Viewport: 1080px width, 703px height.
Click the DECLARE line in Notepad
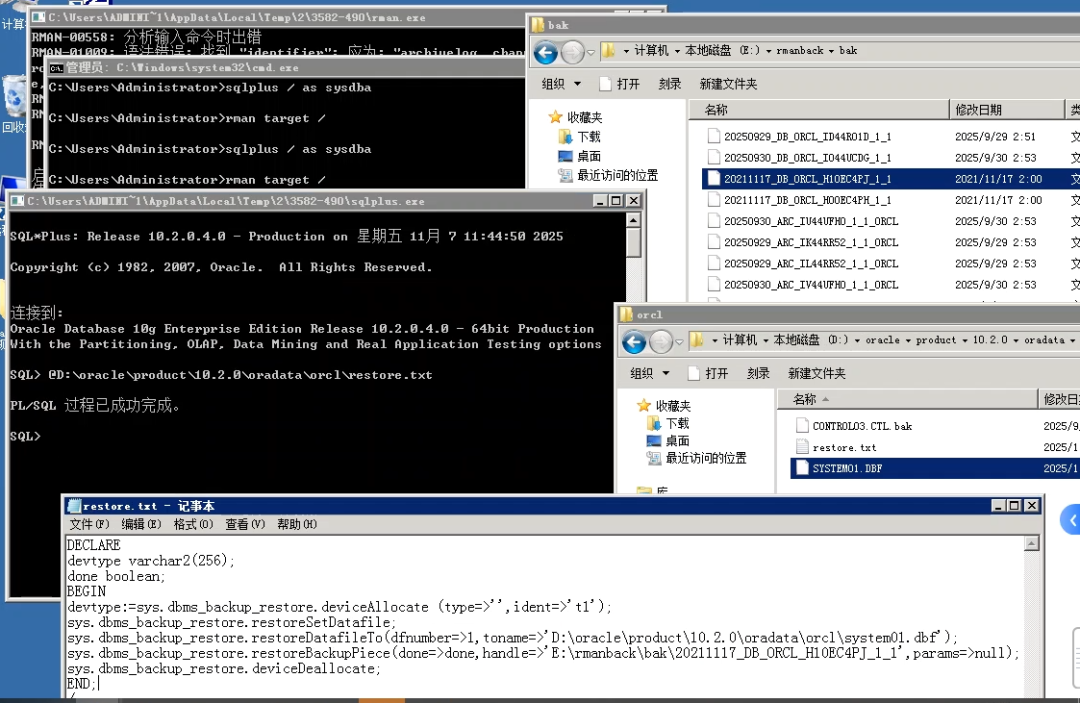point(94,545)
